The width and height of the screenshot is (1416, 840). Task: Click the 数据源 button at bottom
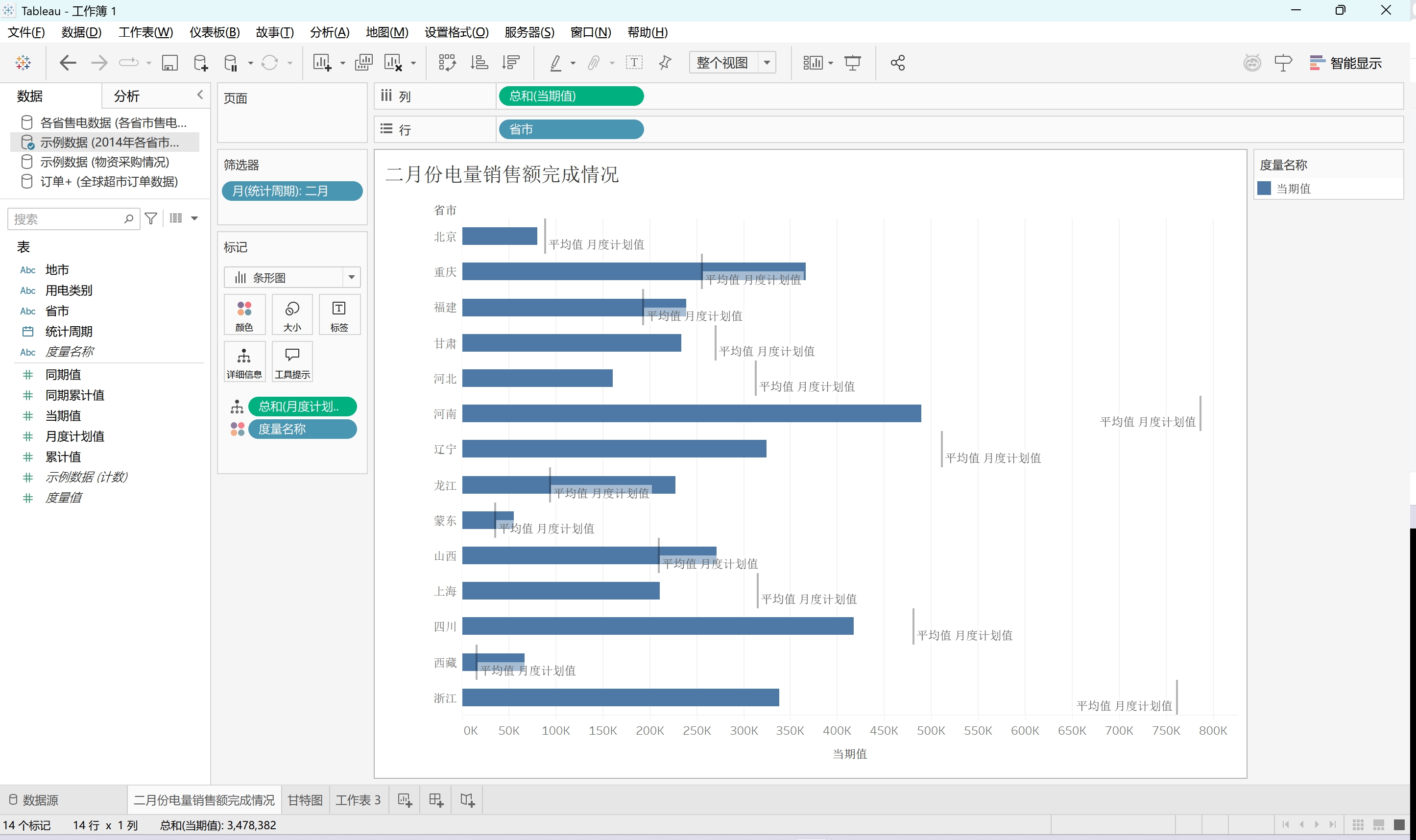tap(34, 800)
